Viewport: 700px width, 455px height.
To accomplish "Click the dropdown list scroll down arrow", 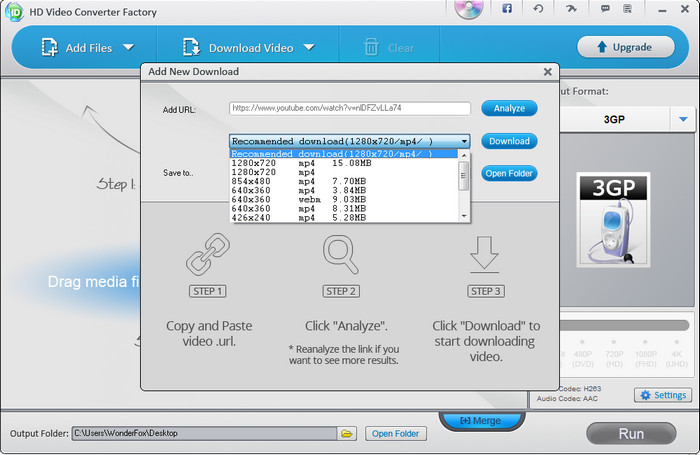I will (464, 216).
